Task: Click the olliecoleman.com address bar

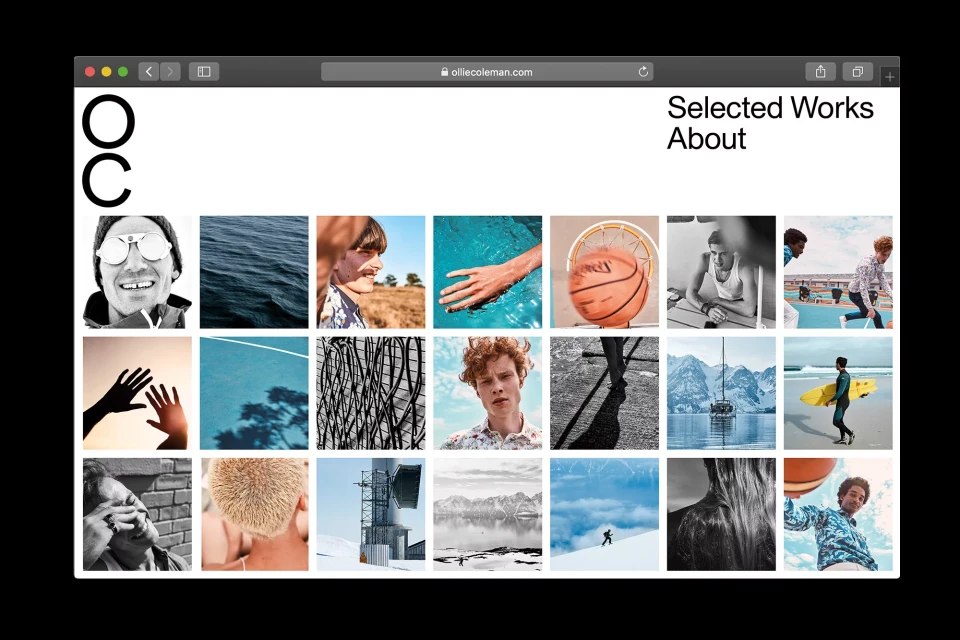Action: pos(486,72)
